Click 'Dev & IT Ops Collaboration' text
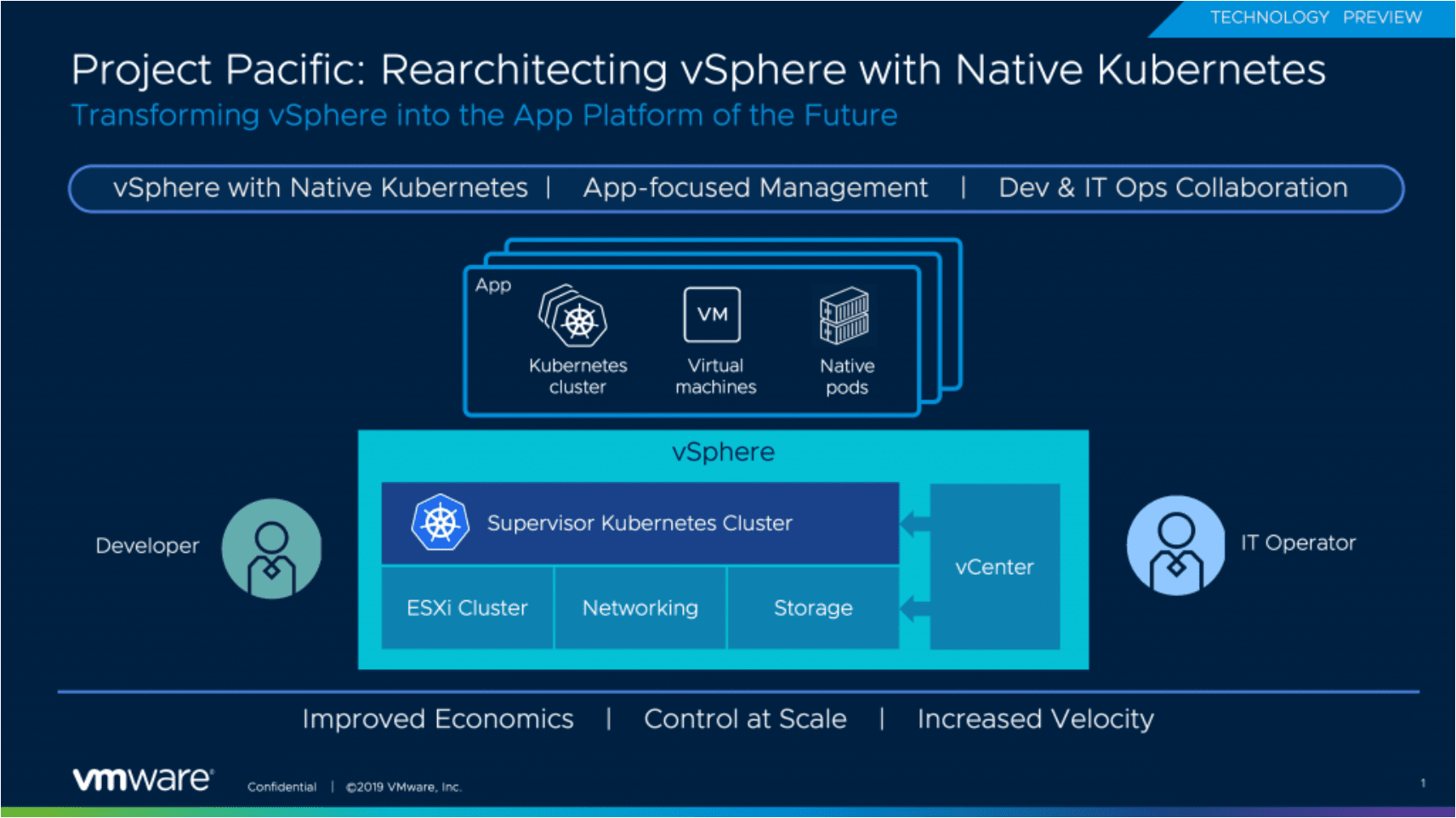The height and width of the screenshot is (818, 1456). (x=1173, y=187)
